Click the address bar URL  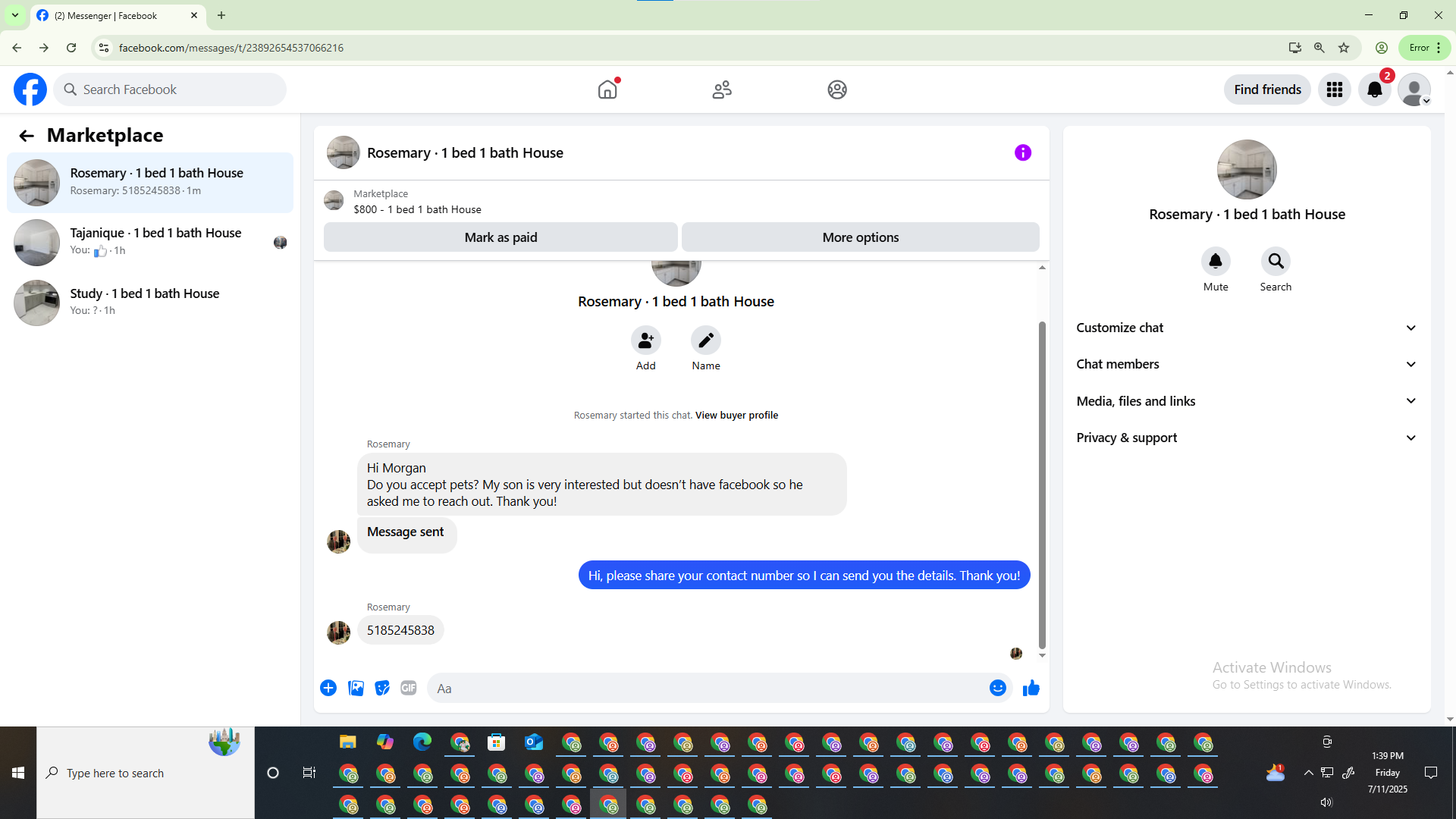pyautogui.click(x=231, y=48)
